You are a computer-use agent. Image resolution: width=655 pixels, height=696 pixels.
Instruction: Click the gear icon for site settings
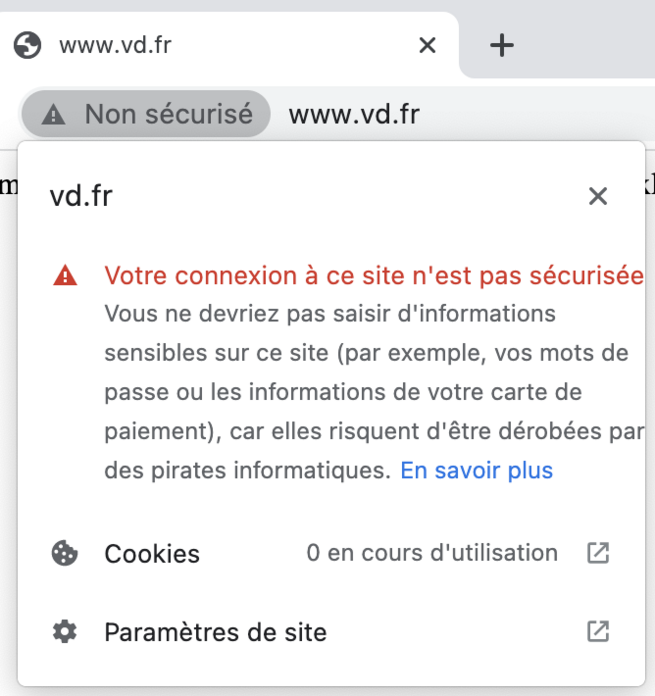(x=65, y=632)
